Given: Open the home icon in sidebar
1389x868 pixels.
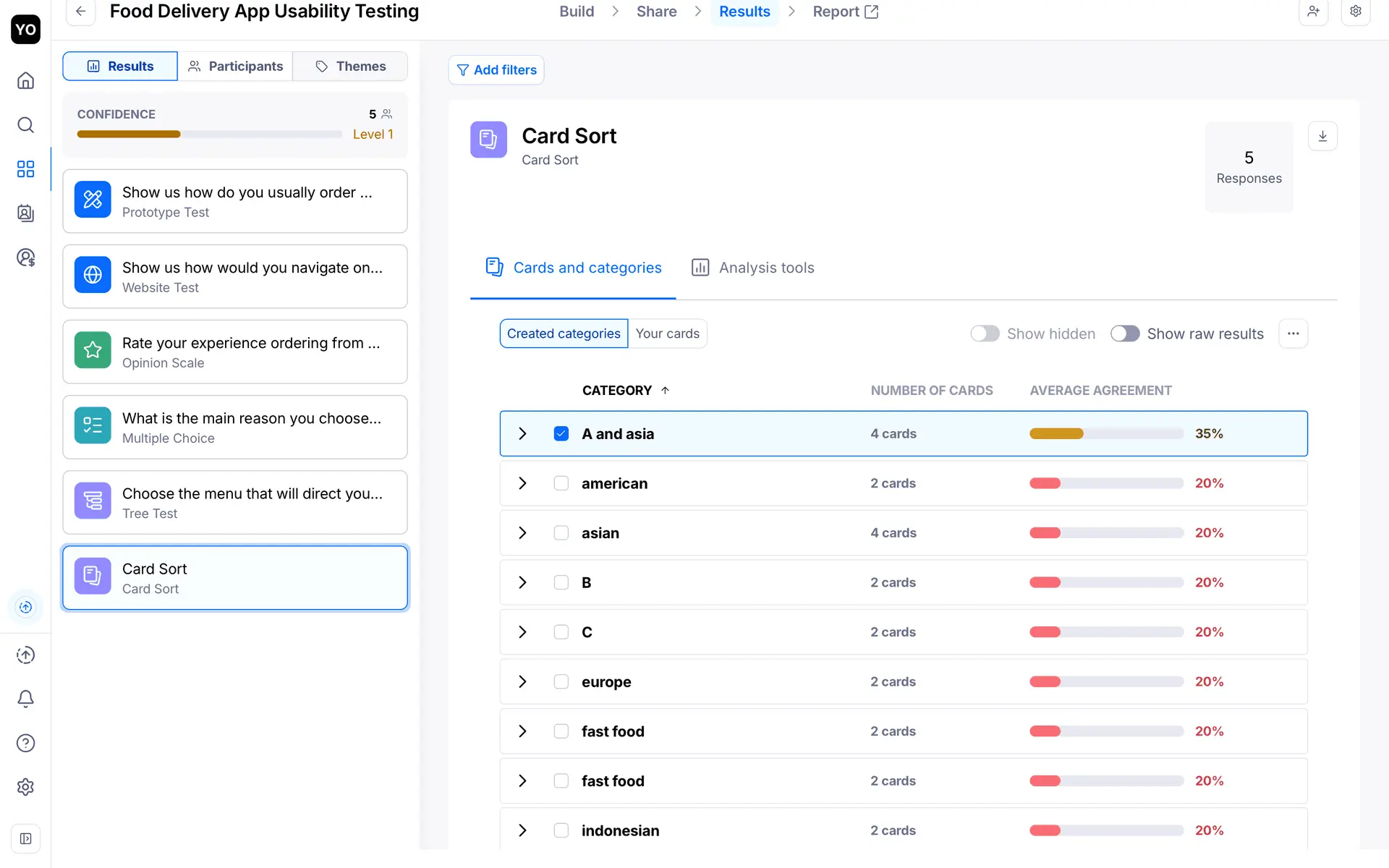Looking at the screenshot, I should [x=25, y=80].
